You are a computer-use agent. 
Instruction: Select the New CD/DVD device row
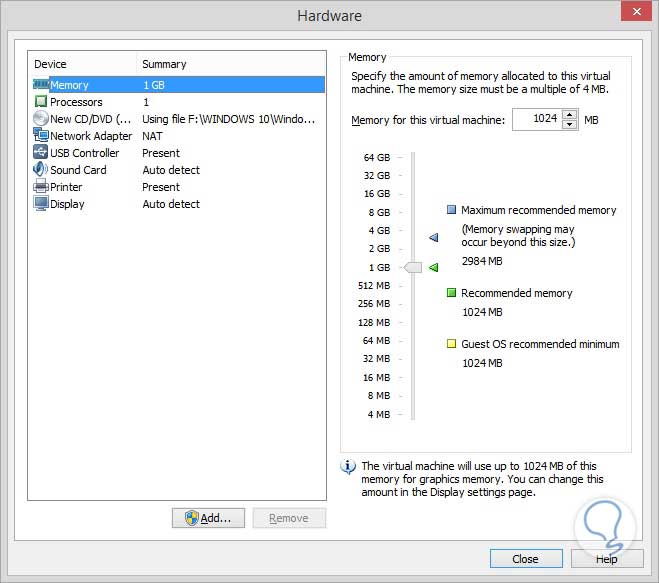coord(179,119)
